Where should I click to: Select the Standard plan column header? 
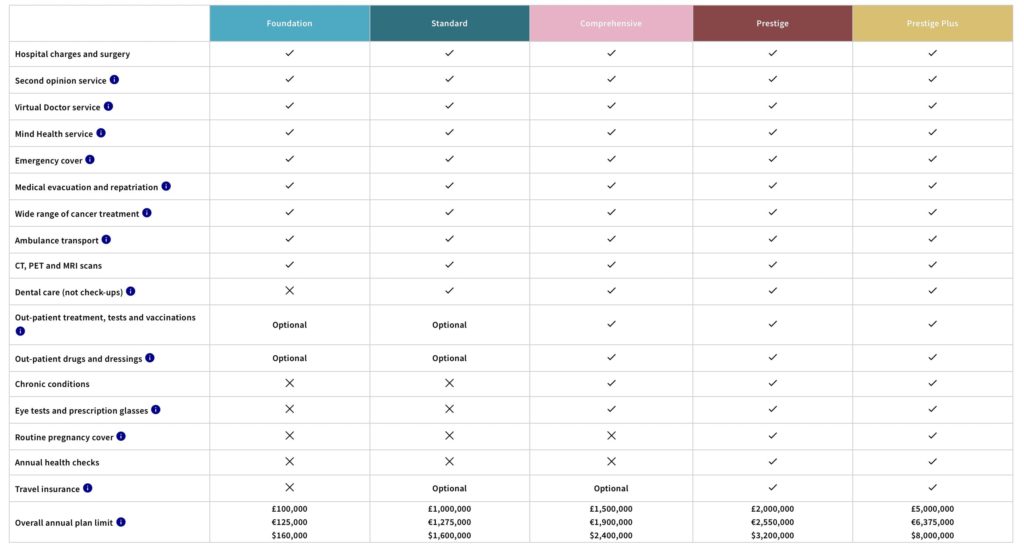(x=449, y=23)
